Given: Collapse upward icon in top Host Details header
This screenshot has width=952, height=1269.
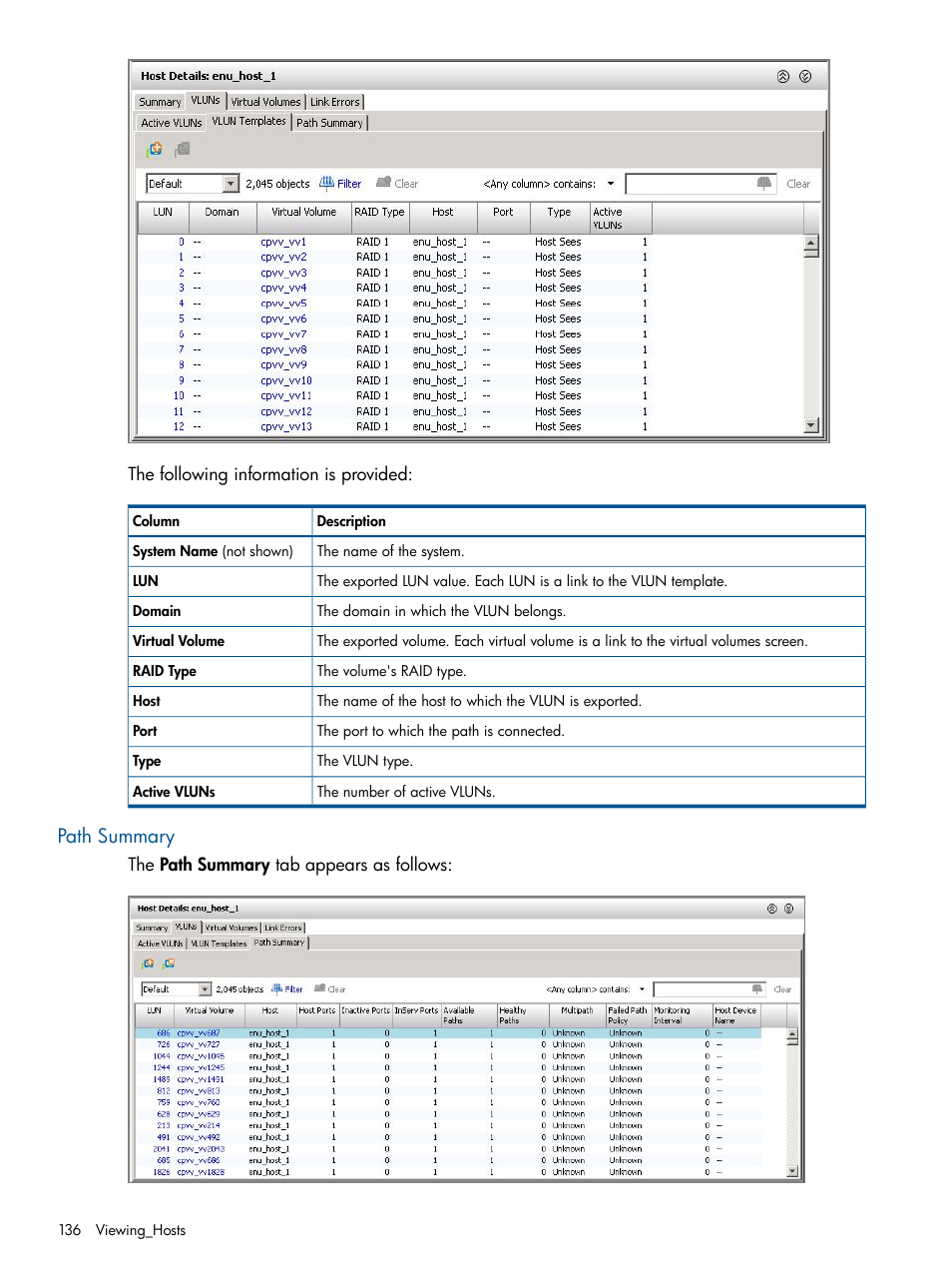Looking at the screenshot, I should coord(783,77).
